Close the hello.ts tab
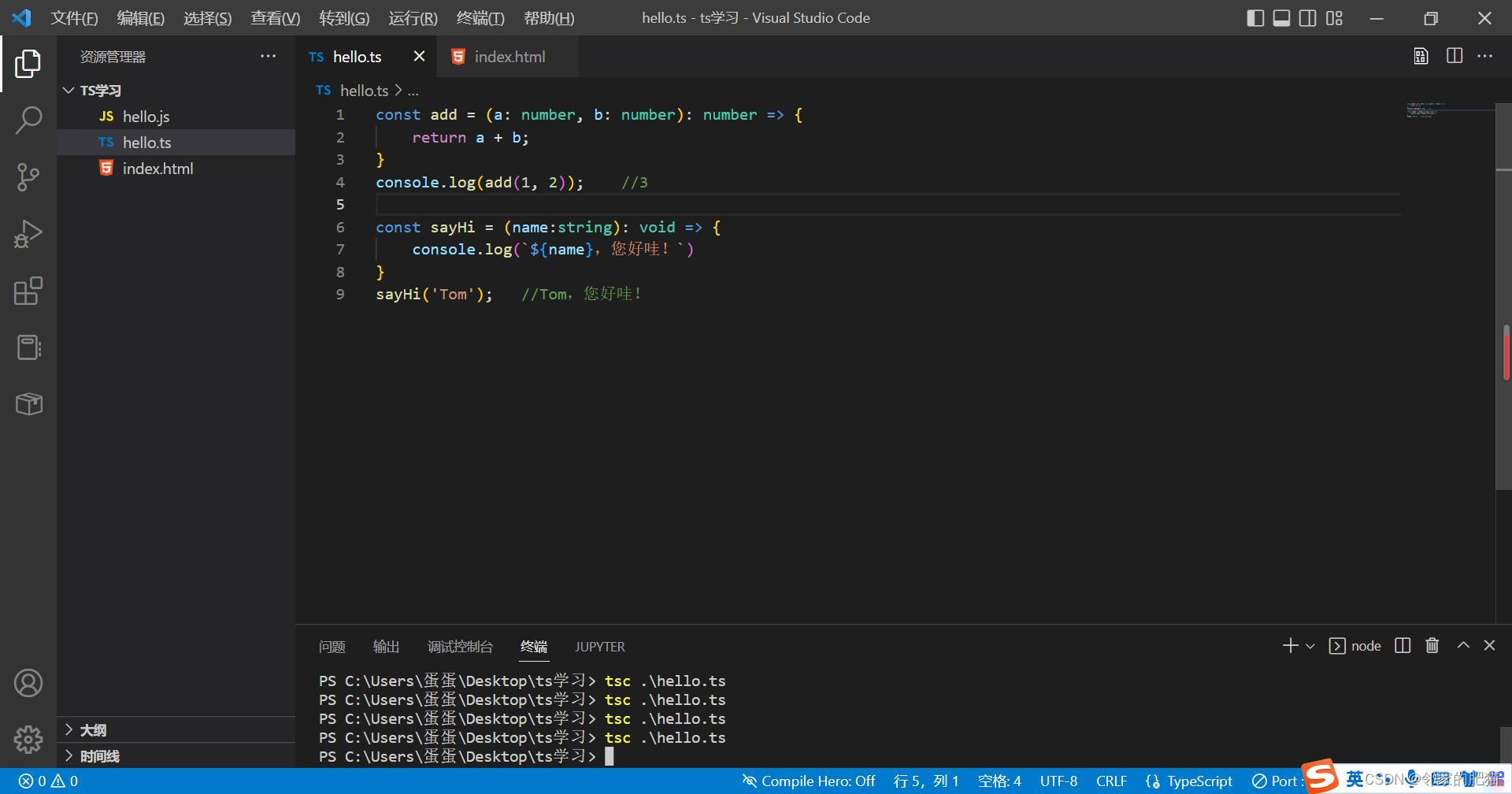The image size is (1512, 794). pos(419,56)
